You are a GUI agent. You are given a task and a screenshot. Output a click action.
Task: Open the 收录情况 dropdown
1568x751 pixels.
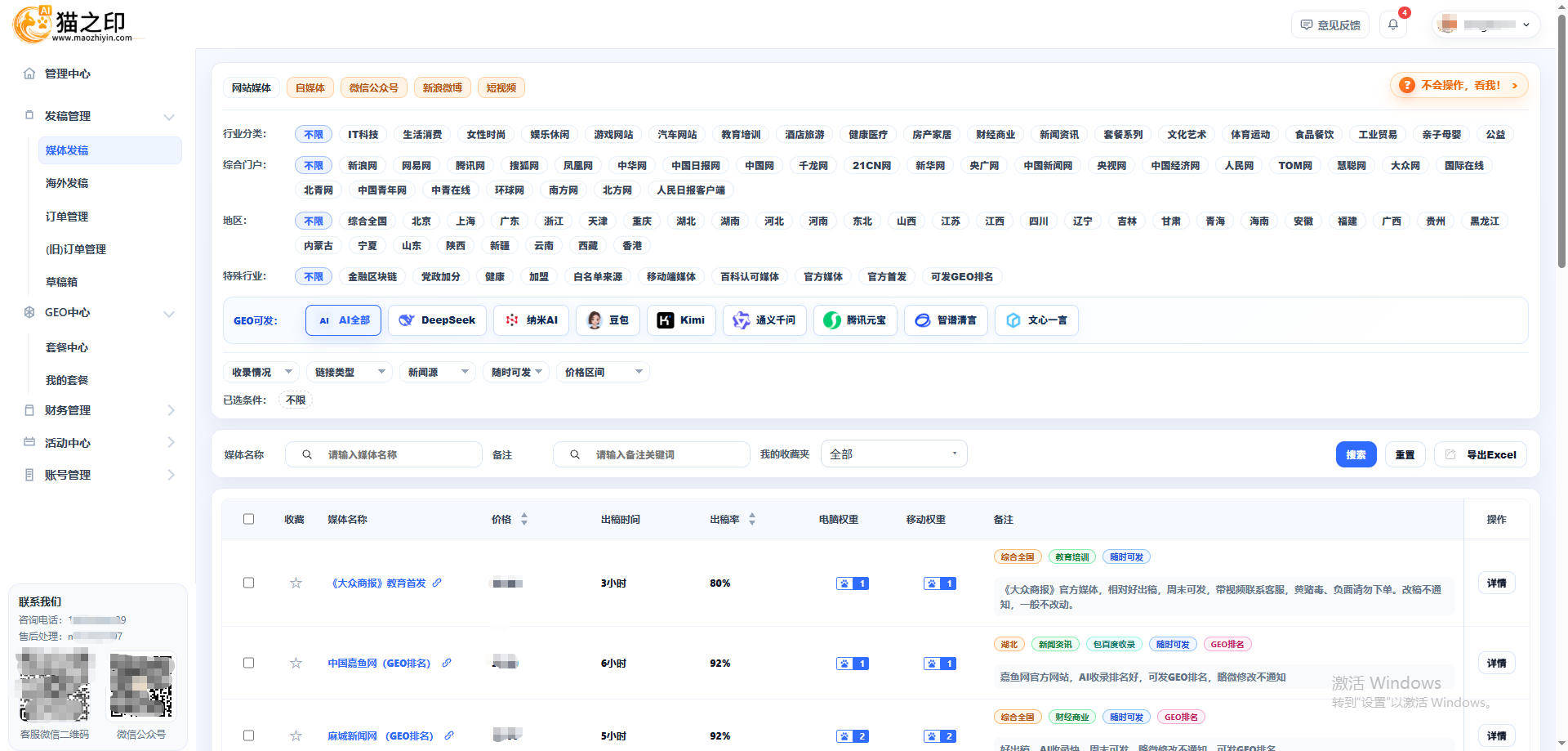[x=261, y=372]
